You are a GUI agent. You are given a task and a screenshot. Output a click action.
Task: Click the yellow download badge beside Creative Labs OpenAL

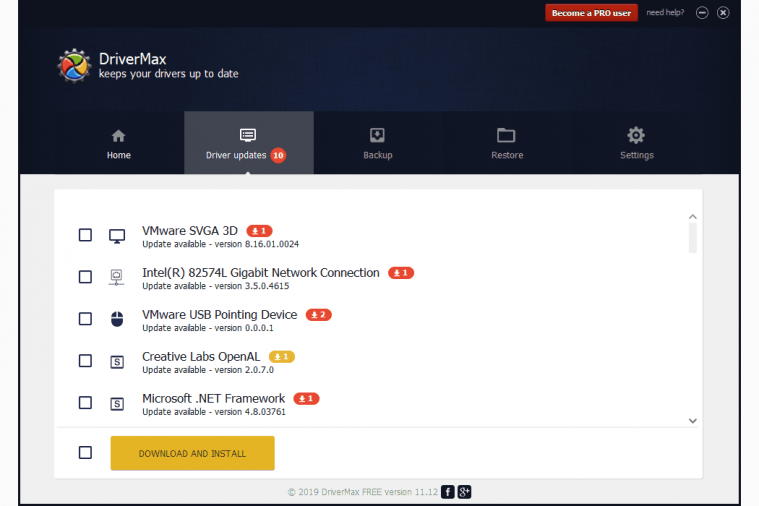(x=282, y=357)
